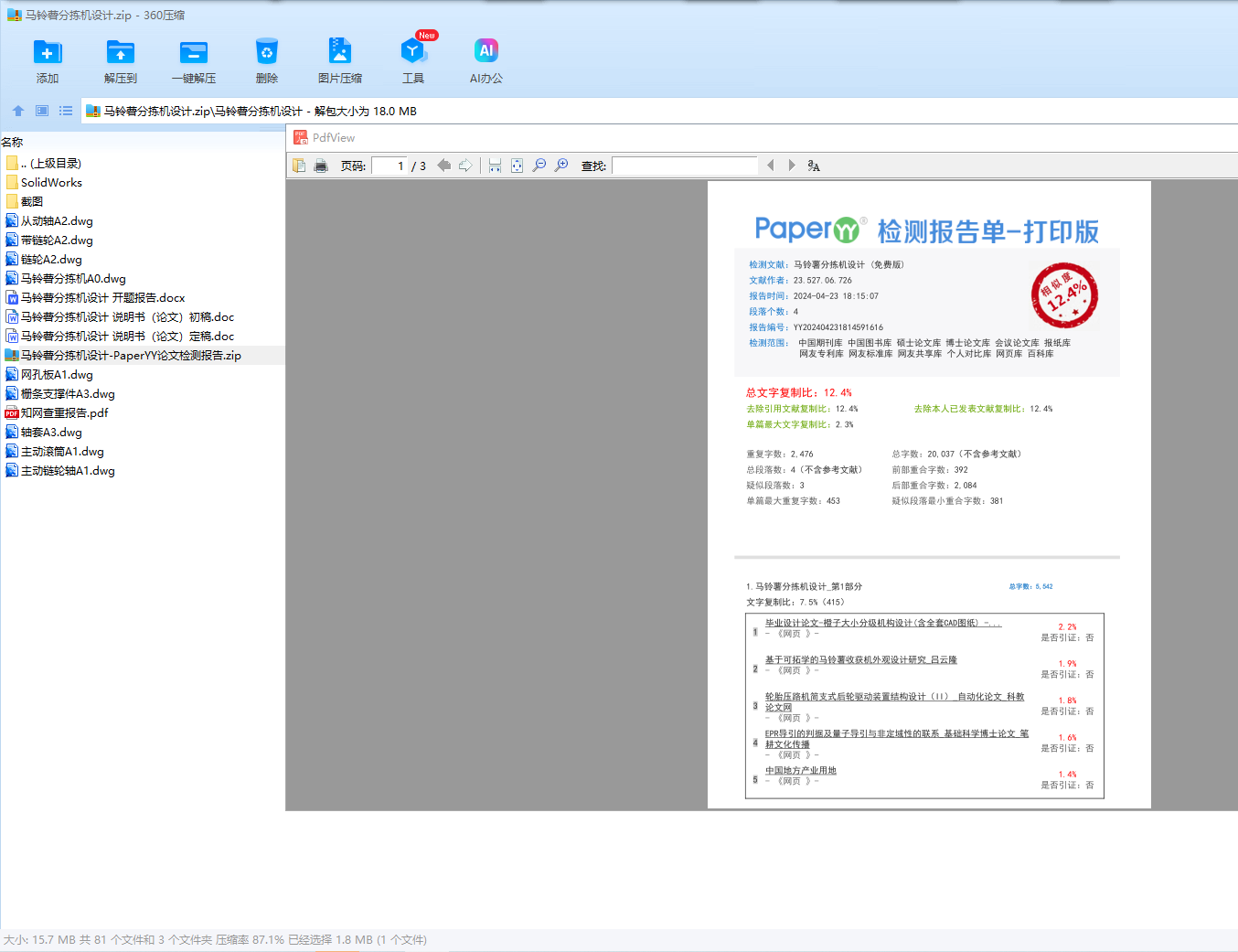Print the PDF with the printer icon
Viewport: 1238px width, 952px height.
(x=321, y=166)
